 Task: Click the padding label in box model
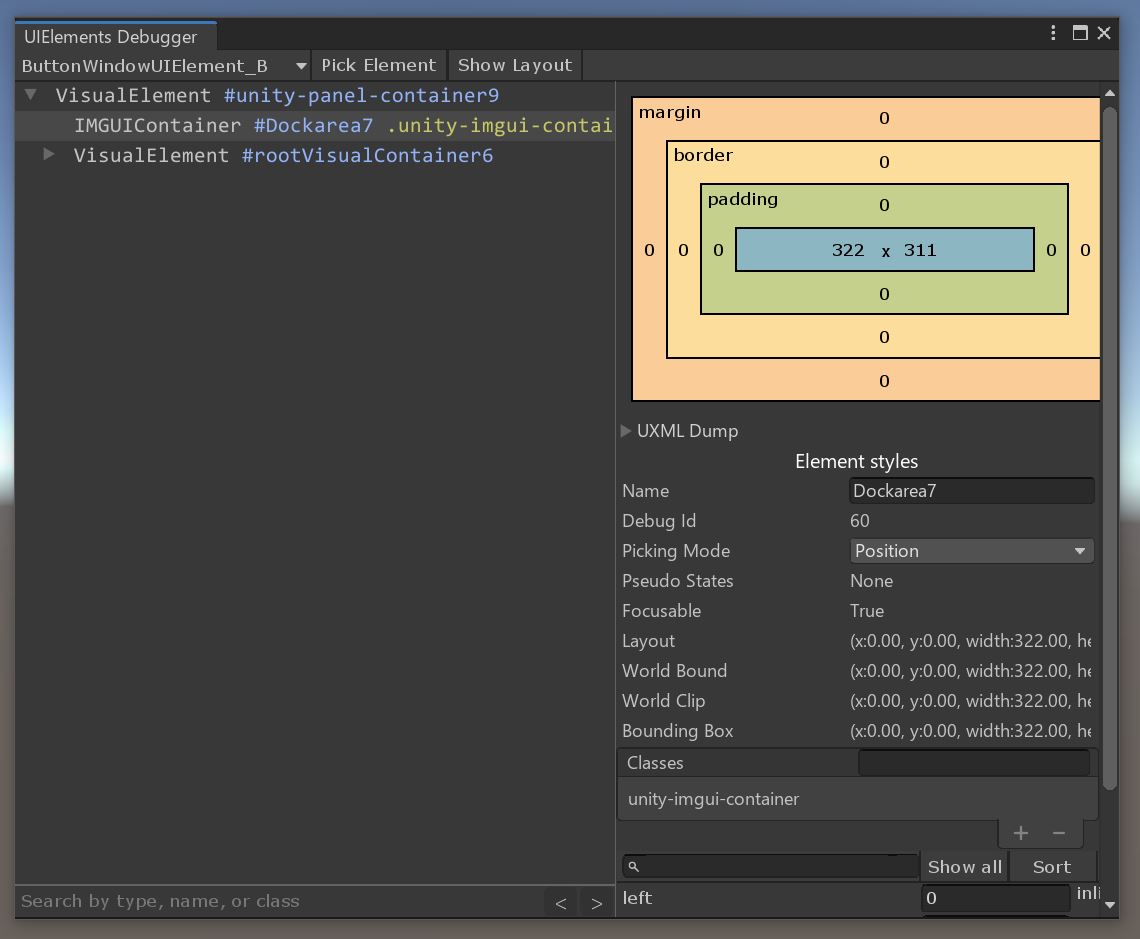[742, 199]
